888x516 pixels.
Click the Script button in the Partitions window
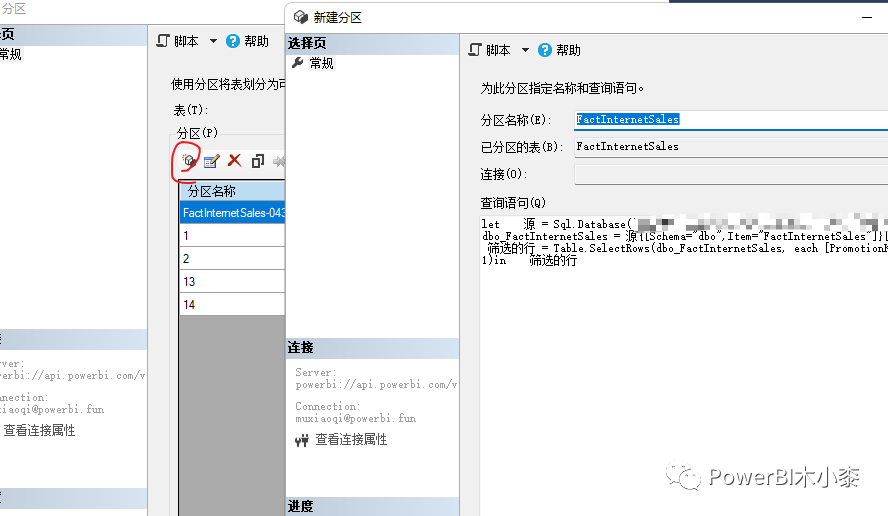pyautogui.click(x=178, y=41)
